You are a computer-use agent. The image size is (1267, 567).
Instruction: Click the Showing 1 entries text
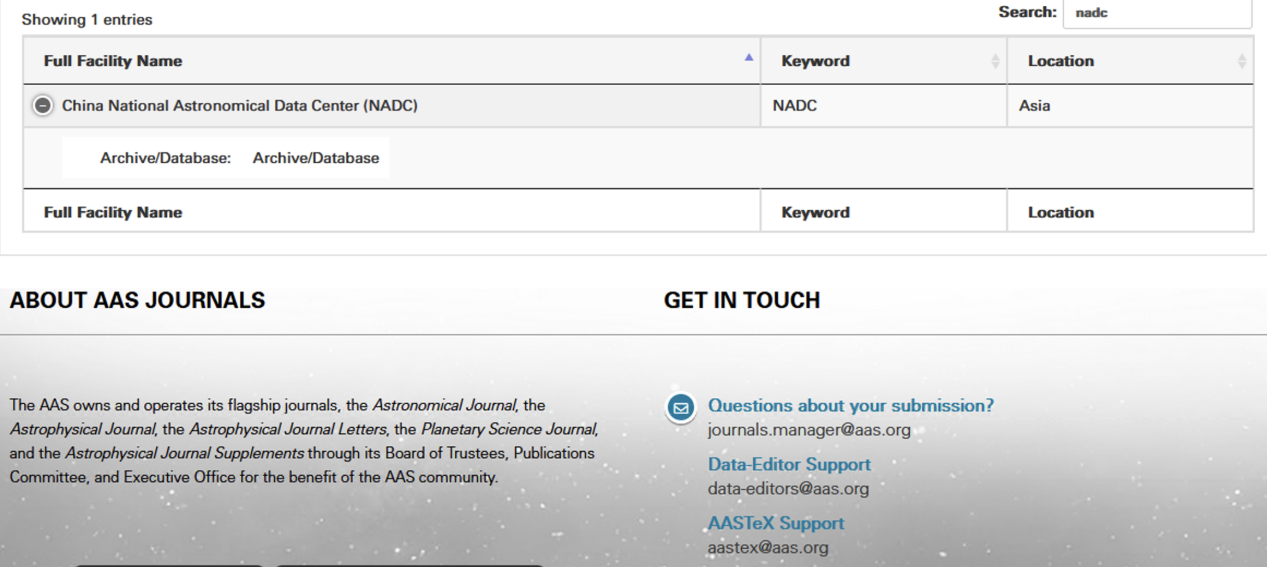pos(87,19)
